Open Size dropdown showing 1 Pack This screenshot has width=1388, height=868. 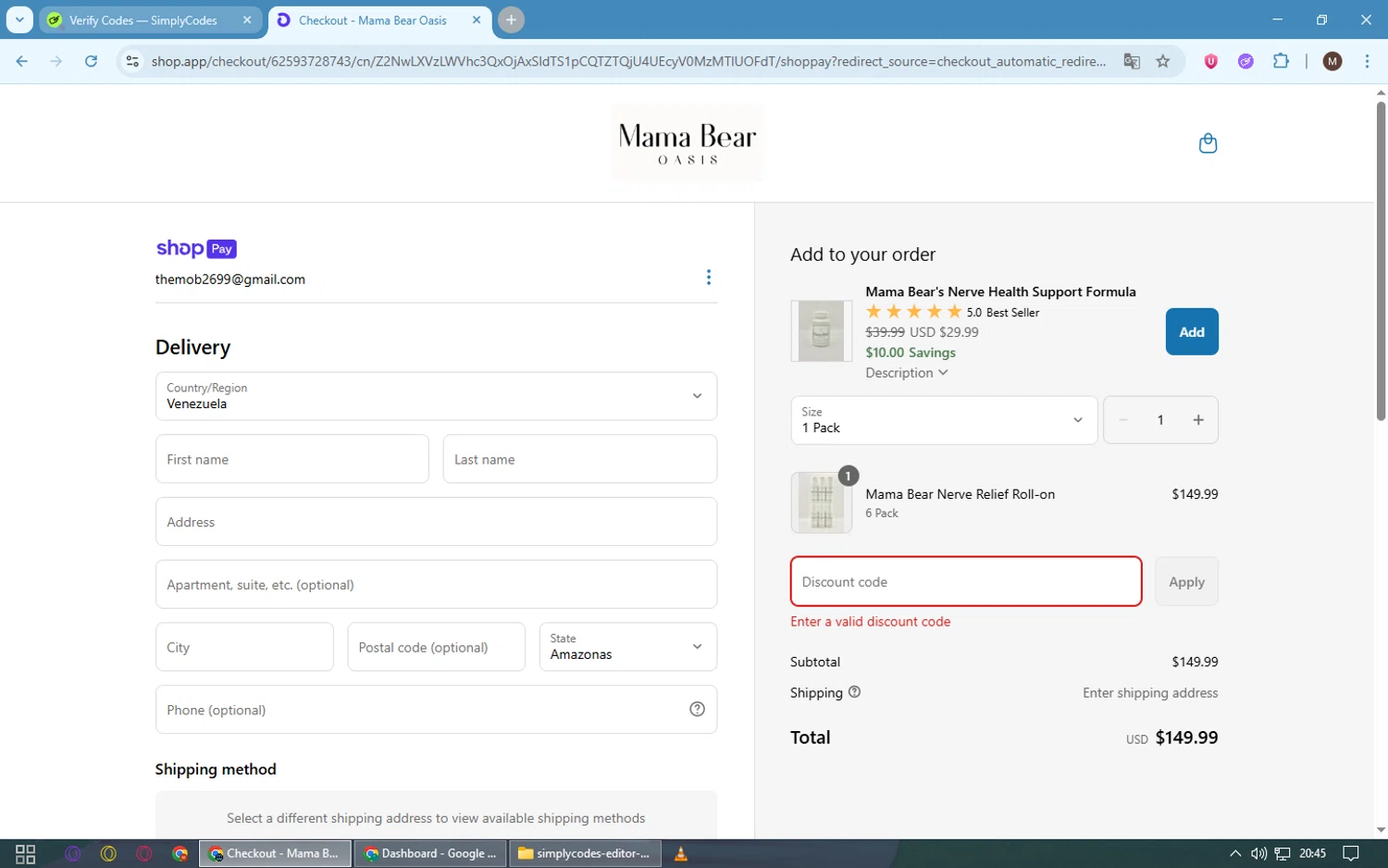tap(944, 420)
